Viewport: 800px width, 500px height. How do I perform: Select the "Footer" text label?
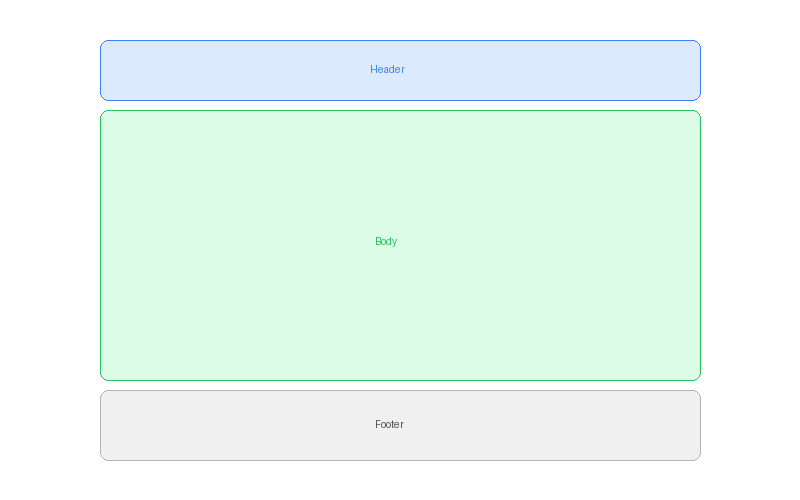[x=389, y=424]
